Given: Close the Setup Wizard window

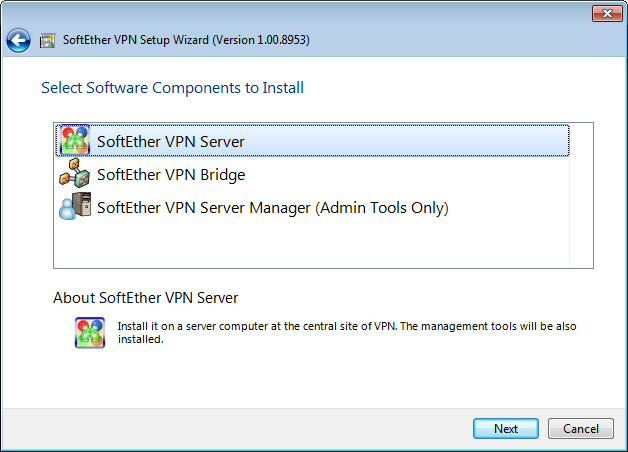Looking at the screenshot, I should click(x=607, y=14).
